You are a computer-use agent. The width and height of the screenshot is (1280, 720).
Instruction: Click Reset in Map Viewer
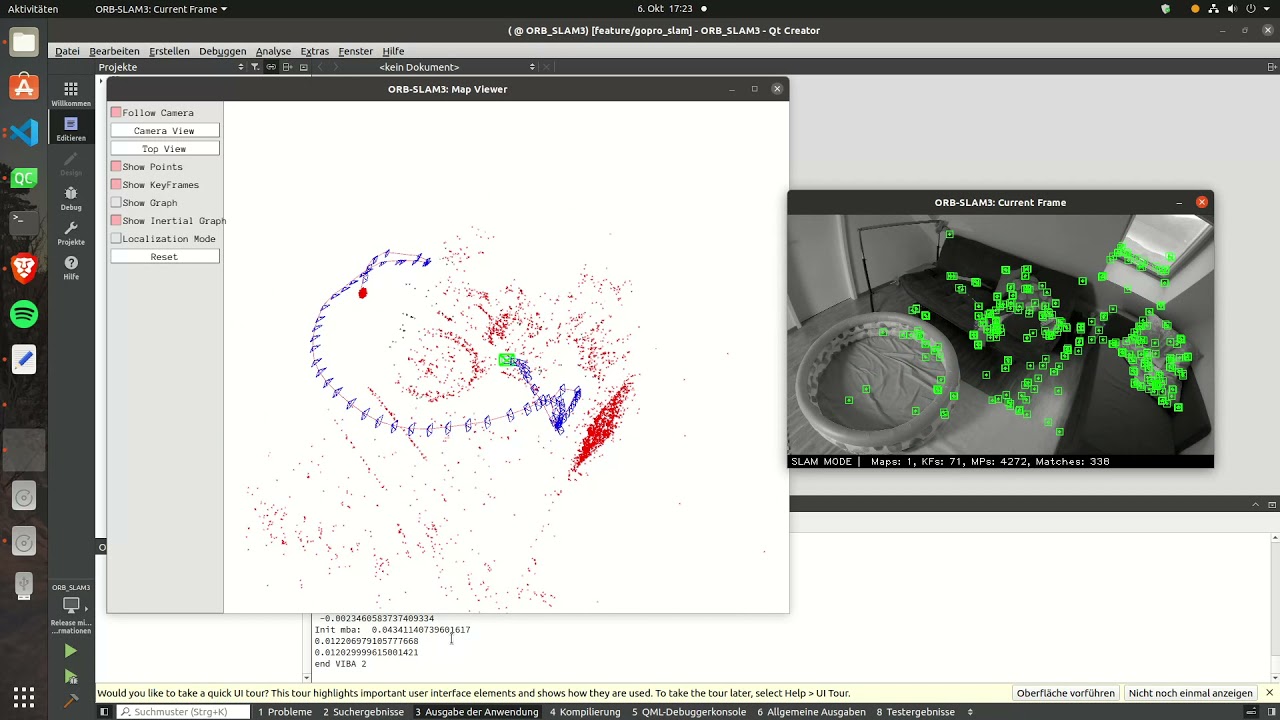pos(164,257)
